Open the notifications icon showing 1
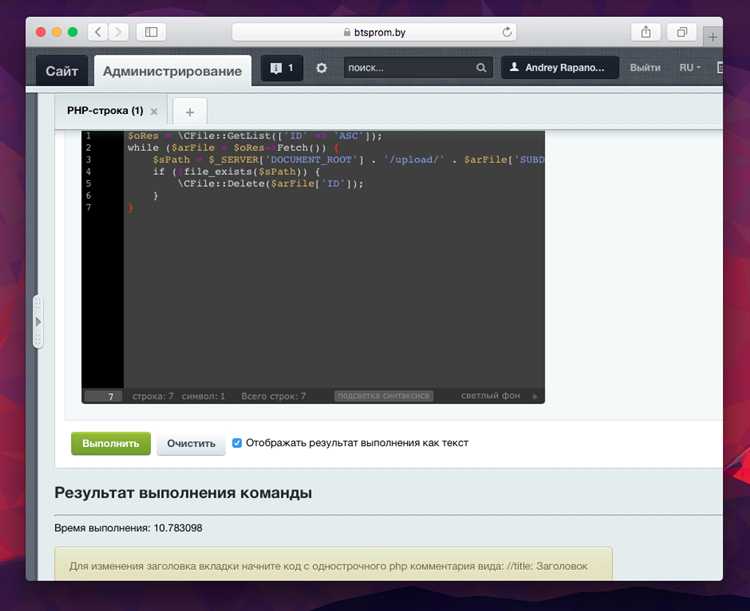 pos(281,68)
